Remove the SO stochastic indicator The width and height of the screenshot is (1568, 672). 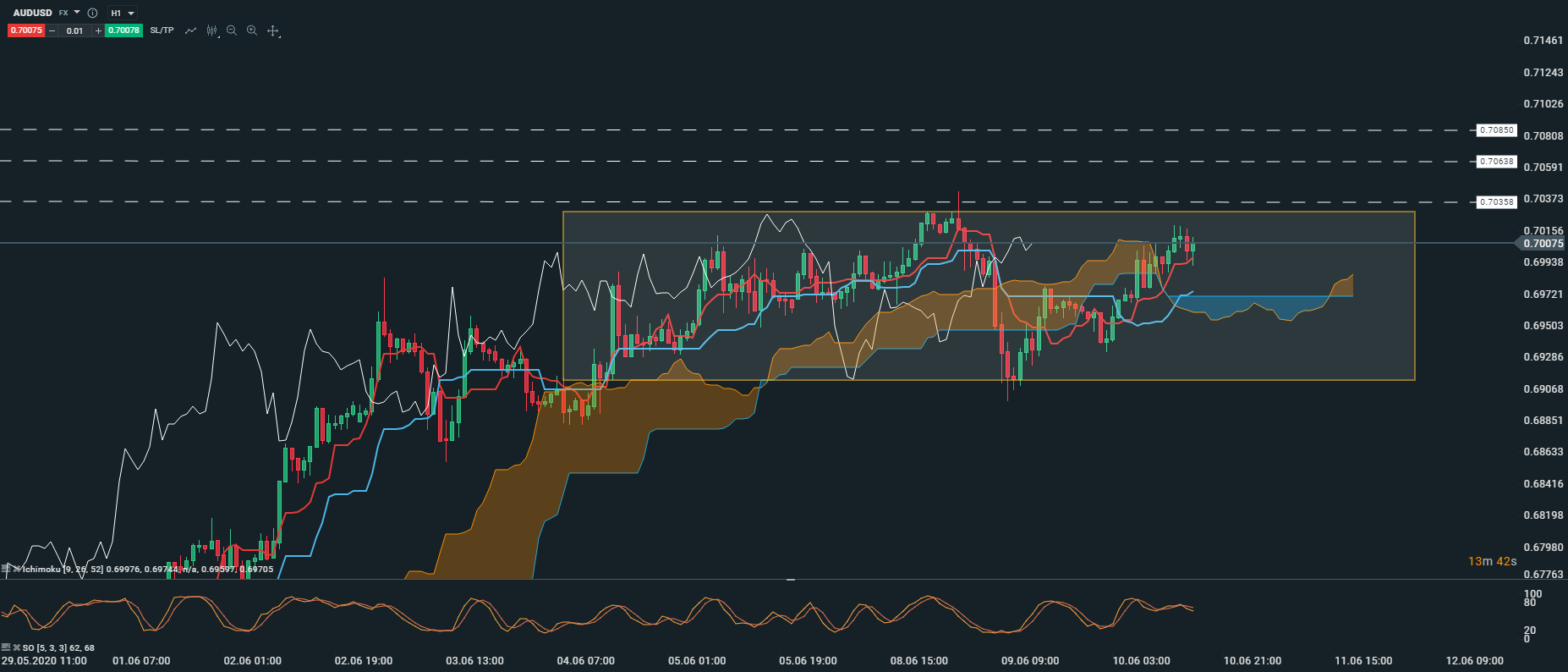pos(16,647)
